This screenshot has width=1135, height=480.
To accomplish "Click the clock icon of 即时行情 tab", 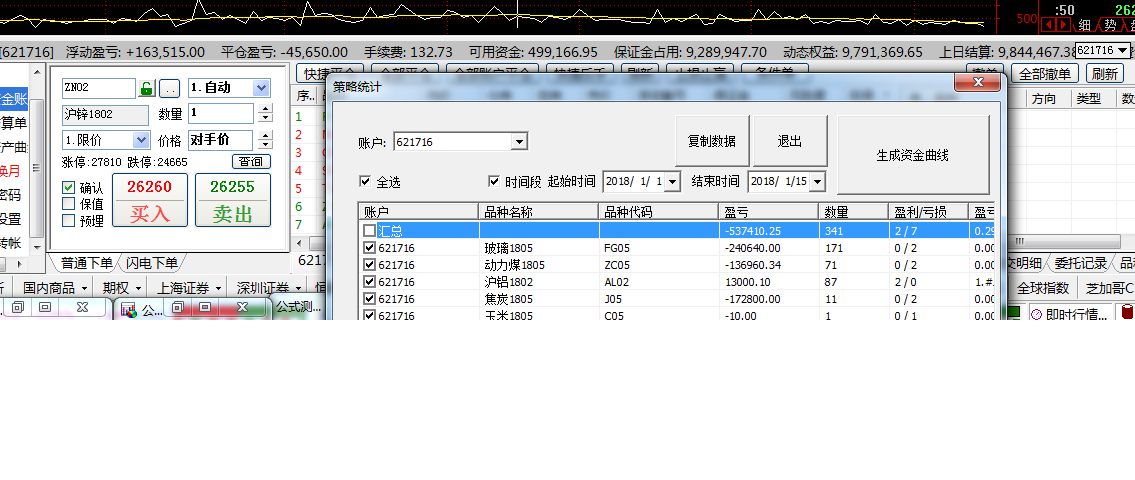I will coord(1037,314).
